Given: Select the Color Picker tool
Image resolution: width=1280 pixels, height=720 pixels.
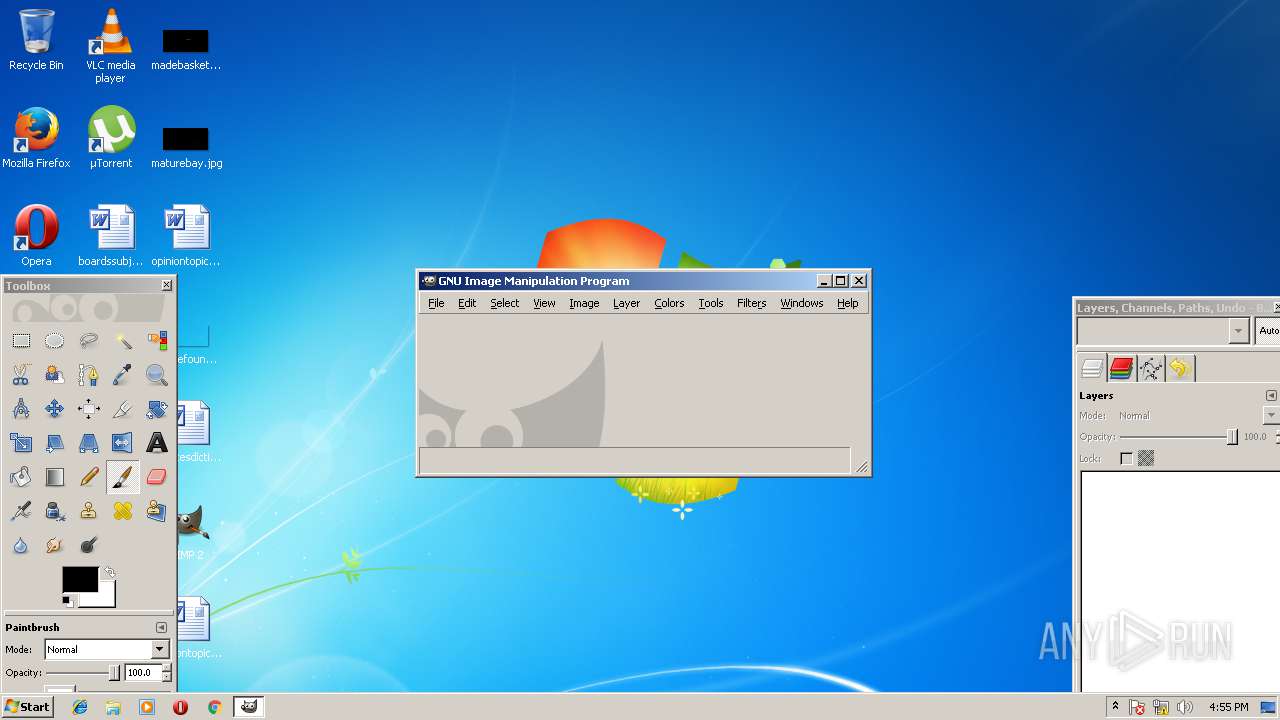Looking at the screenshot, I should (x=123, y=375).
